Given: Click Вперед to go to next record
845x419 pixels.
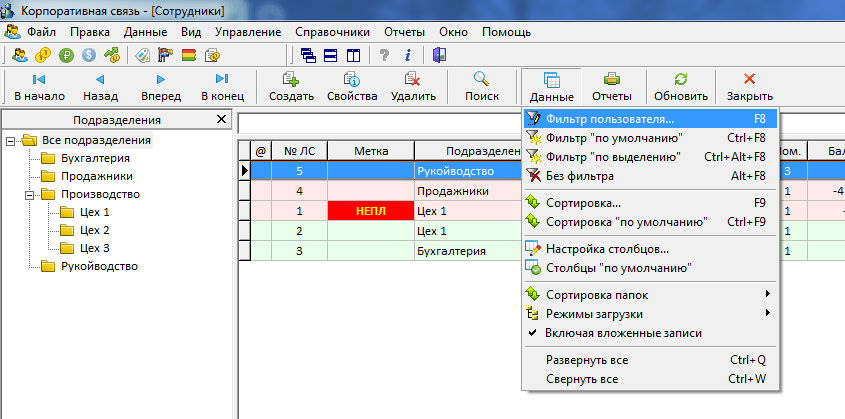Looking at the screenshot, I should (161, 87).
